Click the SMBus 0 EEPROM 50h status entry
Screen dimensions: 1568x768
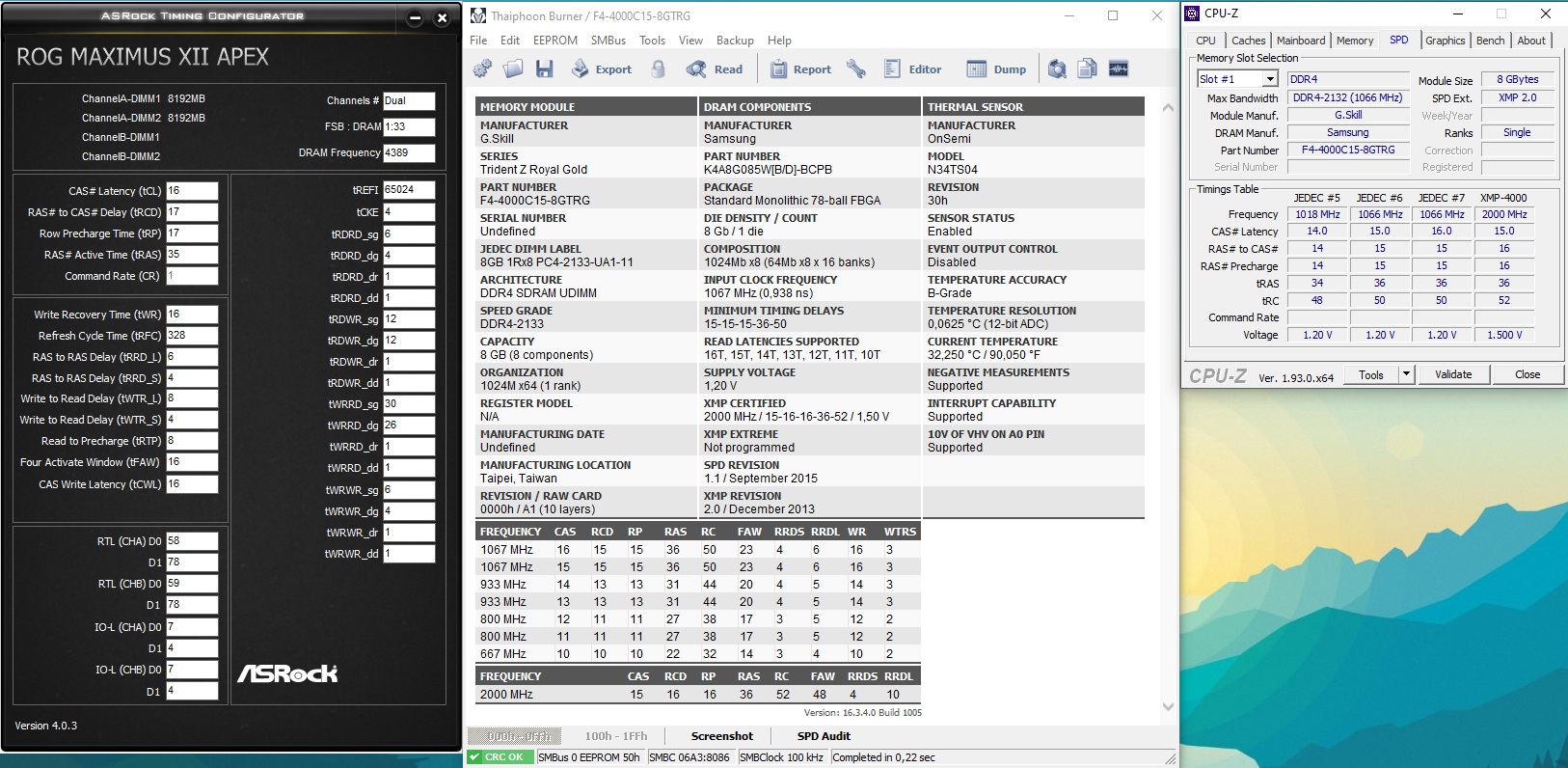[x=589, y=757]
